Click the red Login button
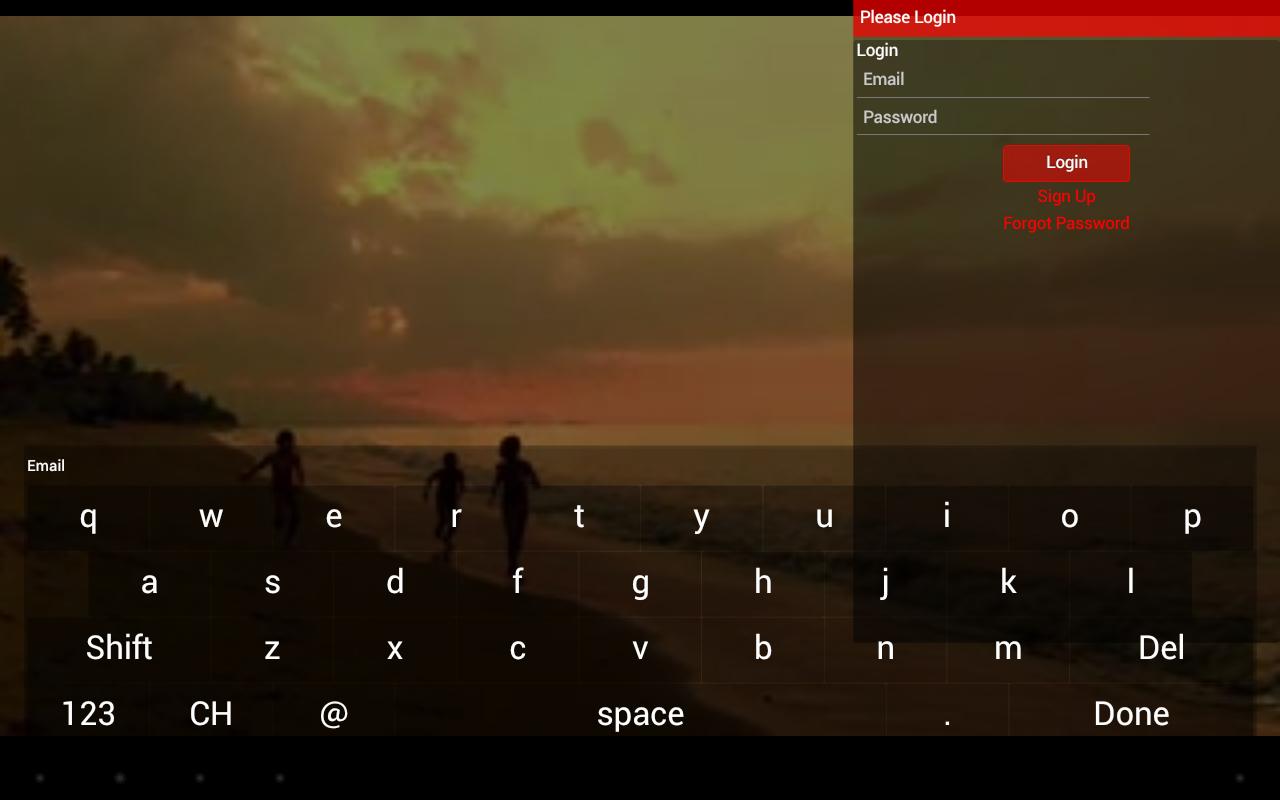The height and width of the screenshot is (800, 1280). [x=1066, y=163]
